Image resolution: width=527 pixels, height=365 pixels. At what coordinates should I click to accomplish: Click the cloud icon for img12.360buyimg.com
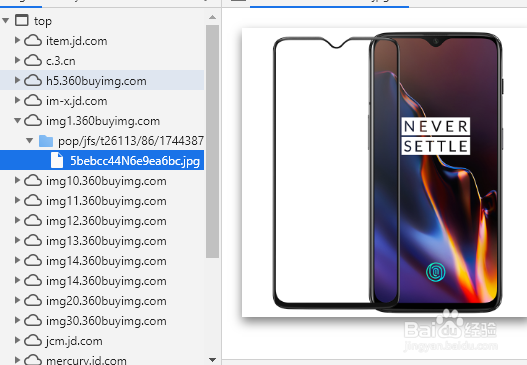[x=33, y=220]
